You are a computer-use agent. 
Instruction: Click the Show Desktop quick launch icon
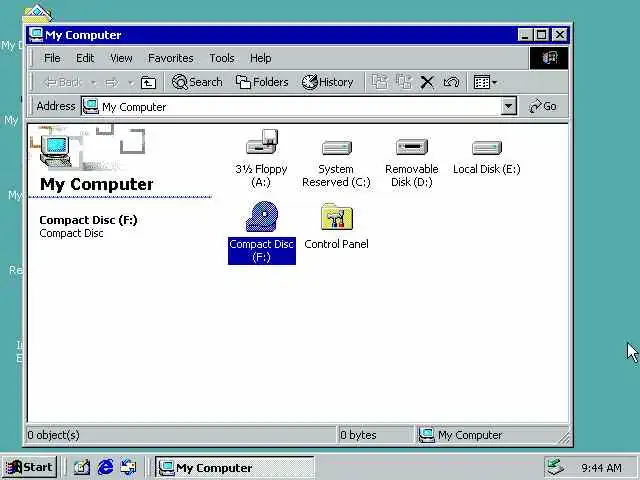pyautogui.click(x=81, y=467)
